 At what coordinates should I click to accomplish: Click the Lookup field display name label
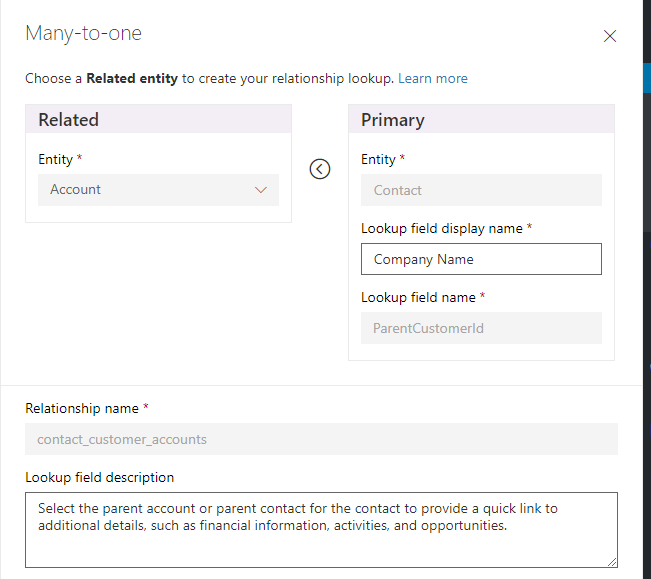(442, 228)
